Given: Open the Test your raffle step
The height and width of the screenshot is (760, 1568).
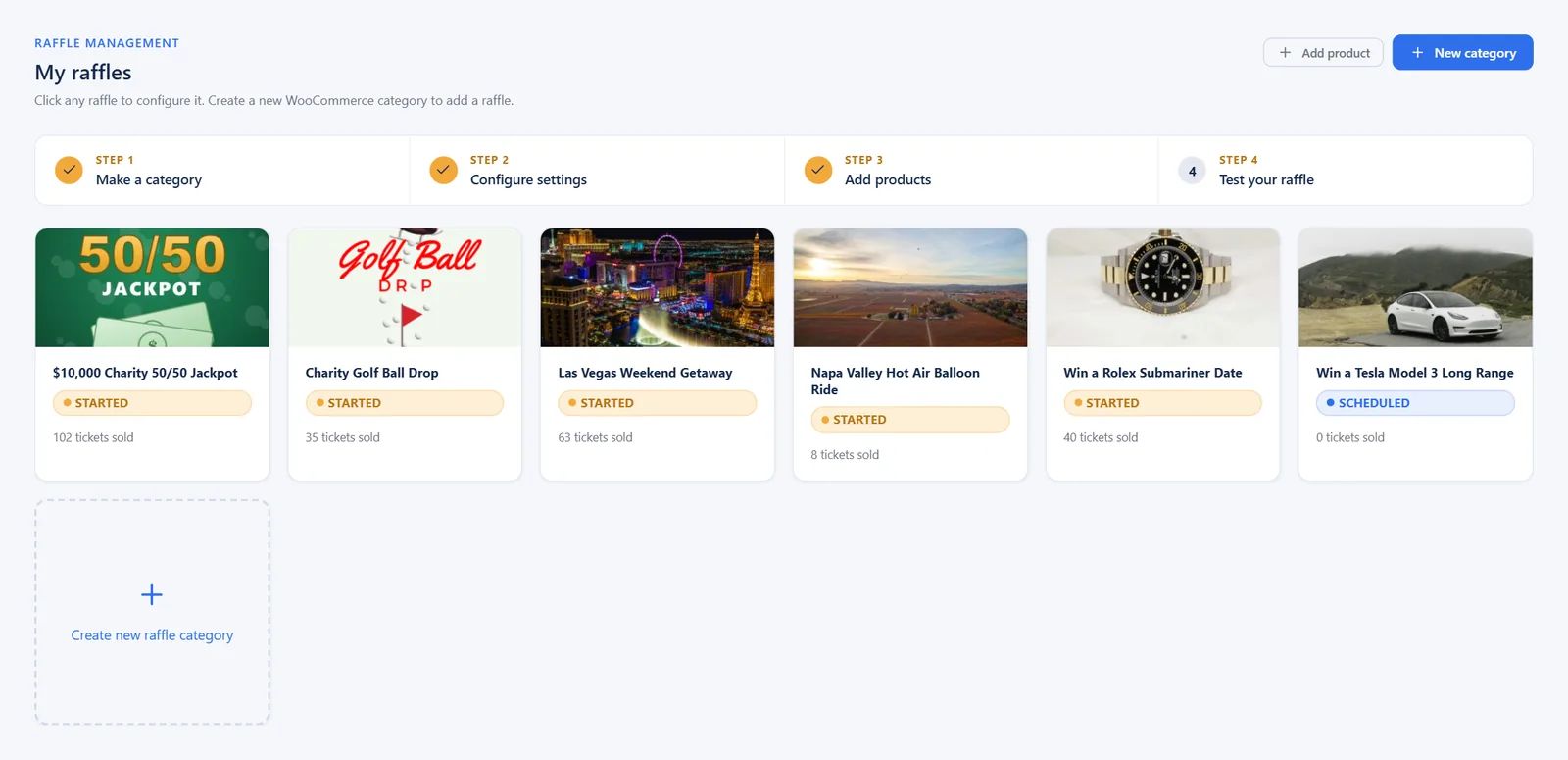Looking at the screenshot, I should 1346,171.
